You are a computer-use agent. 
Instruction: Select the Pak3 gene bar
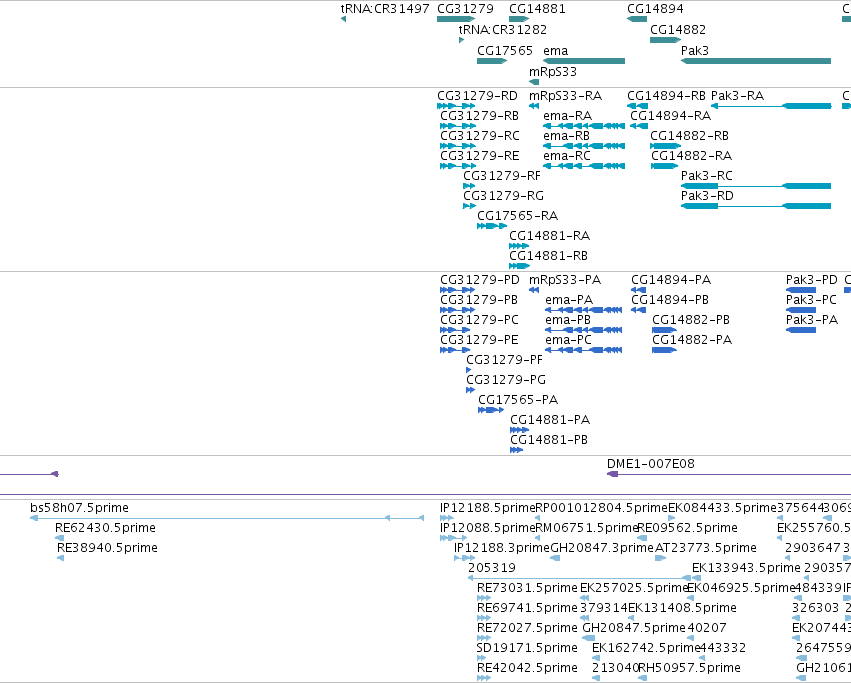pyautogui.click(x=756, y=61)
